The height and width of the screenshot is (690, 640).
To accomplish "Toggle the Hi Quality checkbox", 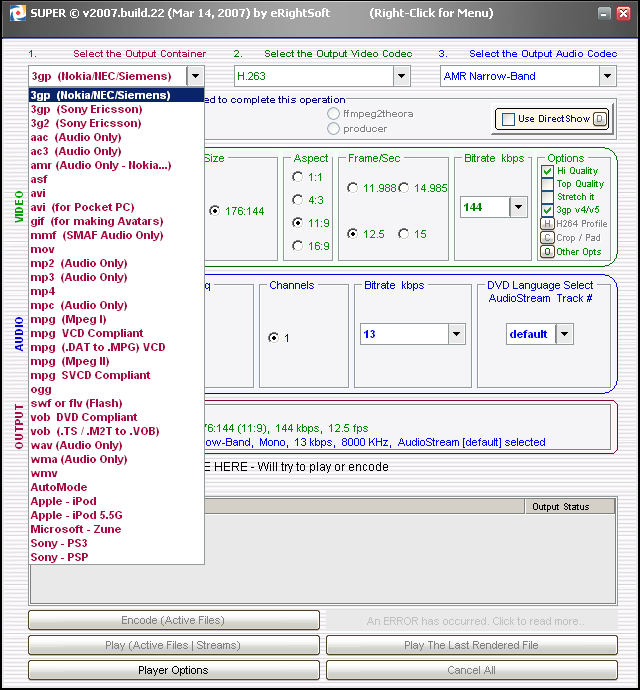I will [547, 171].
